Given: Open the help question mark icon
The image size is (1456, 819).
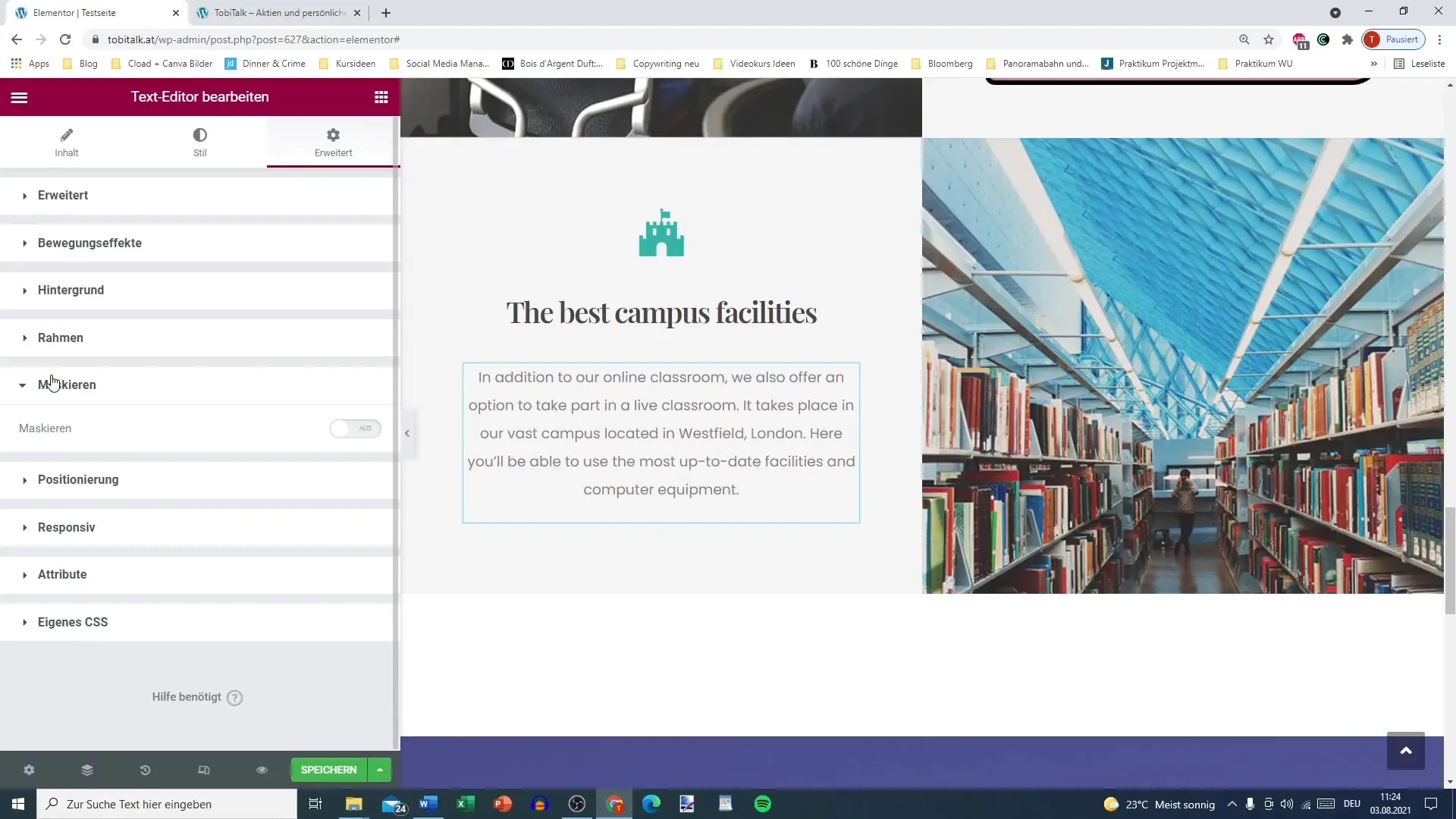Looking at the screenshot, I should [235, 698].
